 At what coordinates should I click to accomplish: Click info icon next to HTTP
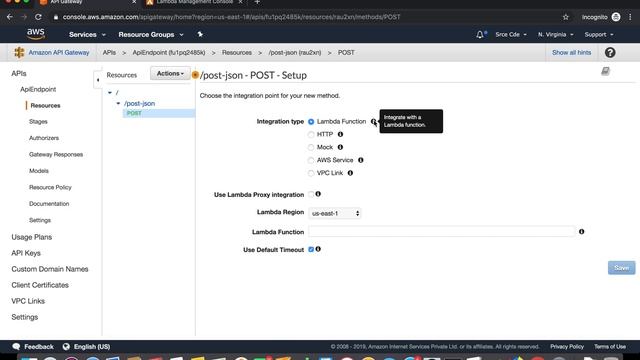point(340,134)
